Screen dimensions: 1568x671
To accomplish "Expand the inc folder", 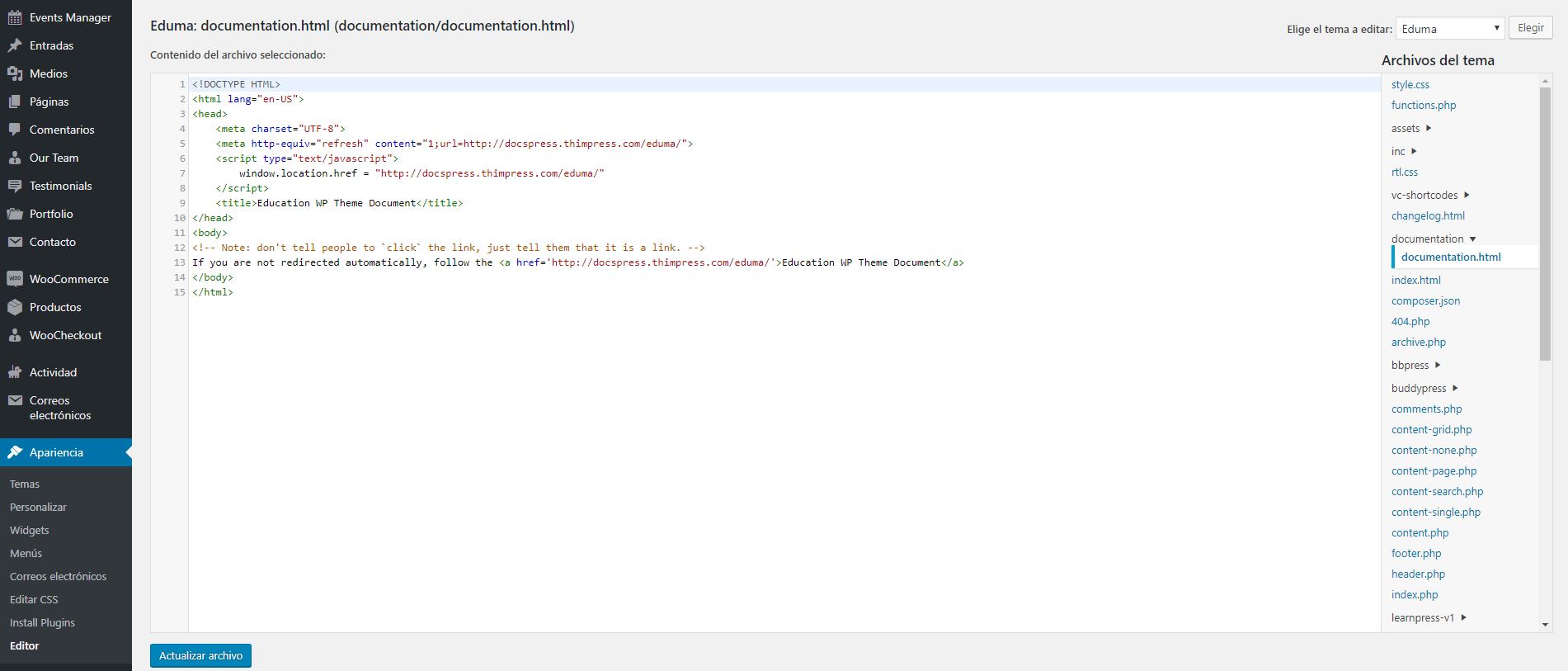I will [1404, 151].
